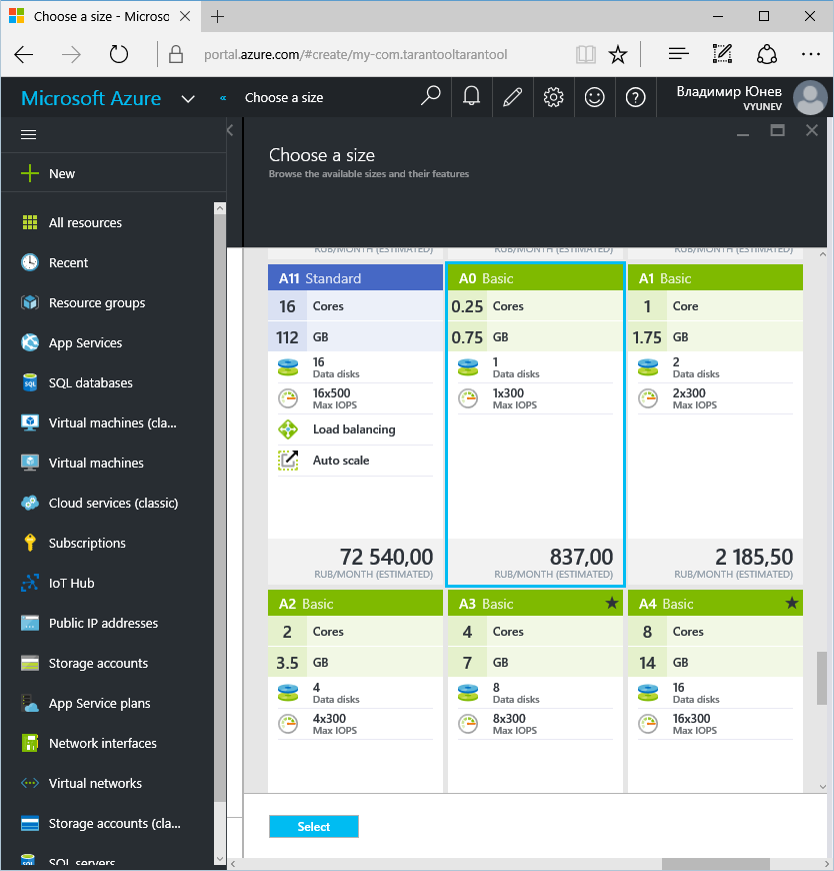
Task: Open browser more actions ellipsis
Action: pyautogui.click(x=811, y=54)
